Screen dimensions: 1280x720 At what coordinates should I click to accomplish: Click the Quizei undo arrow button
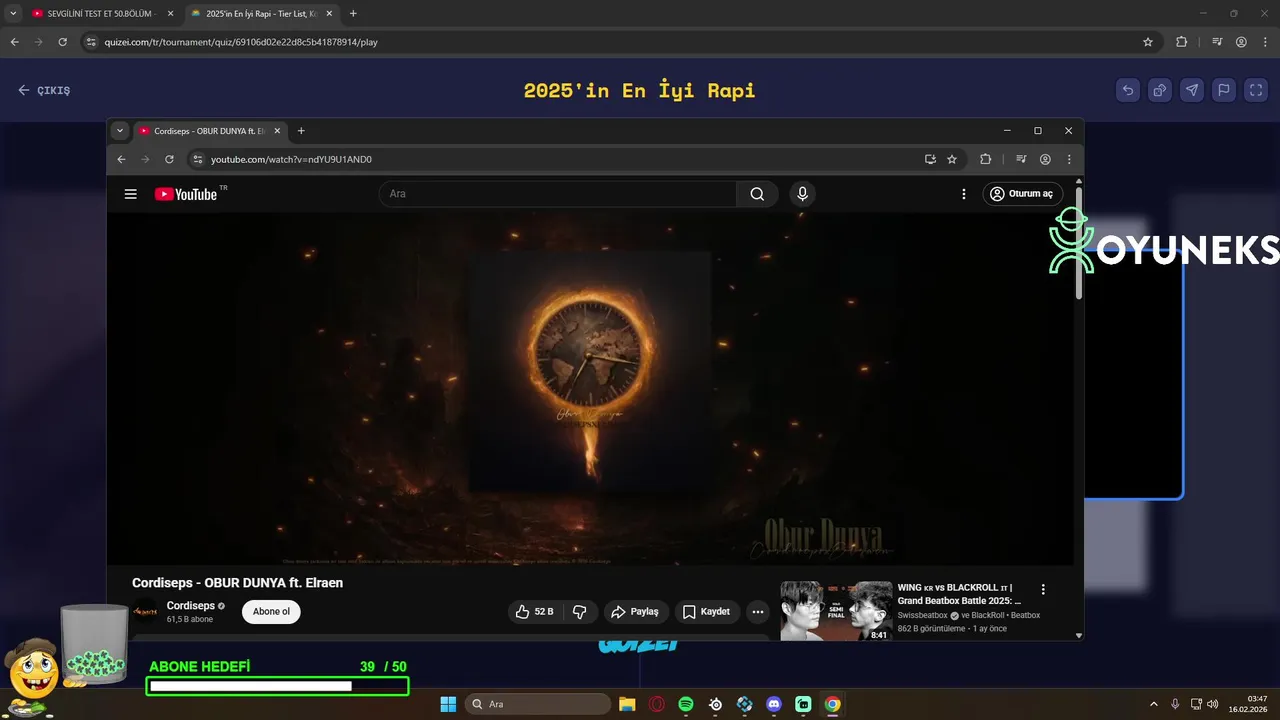pyautogui.click(x=1128, y=90)
